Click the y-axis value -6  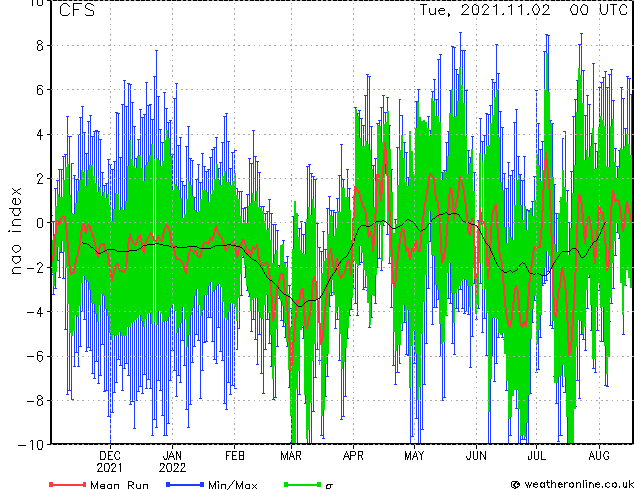pyautogui.click(x=35, y=356)
